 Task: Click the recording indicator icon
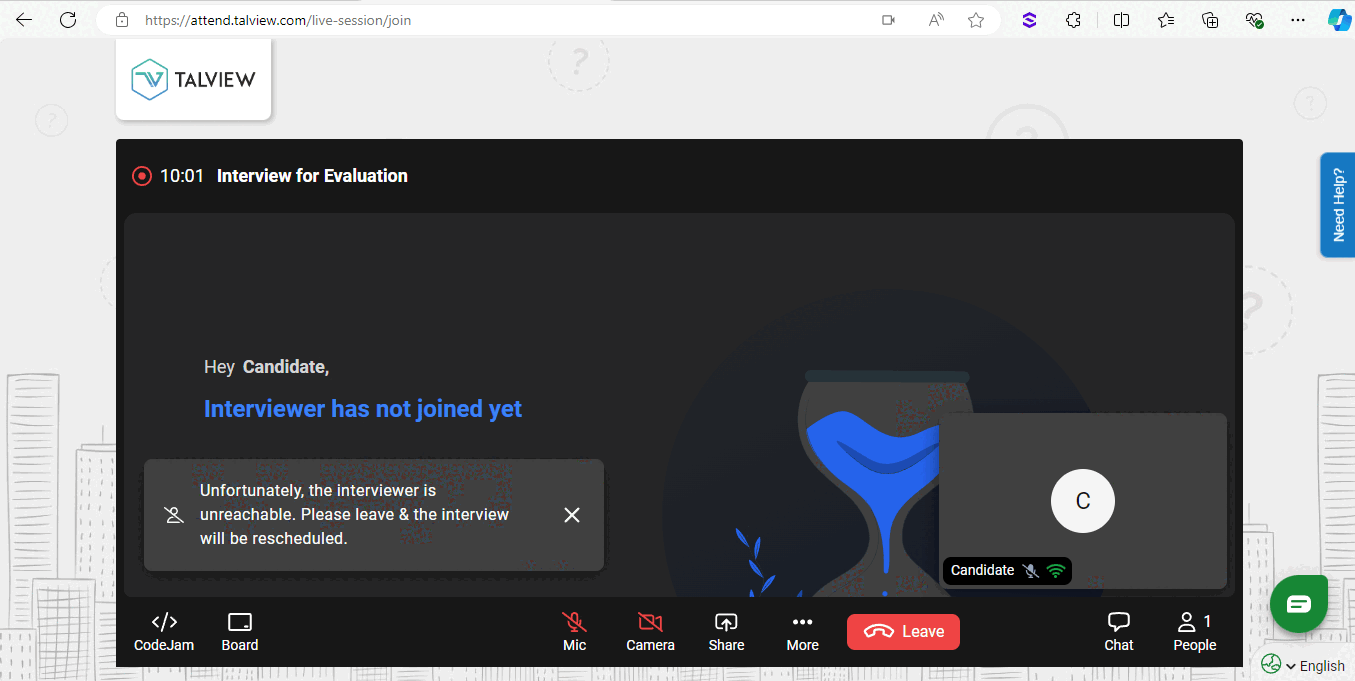pos(142,176)
